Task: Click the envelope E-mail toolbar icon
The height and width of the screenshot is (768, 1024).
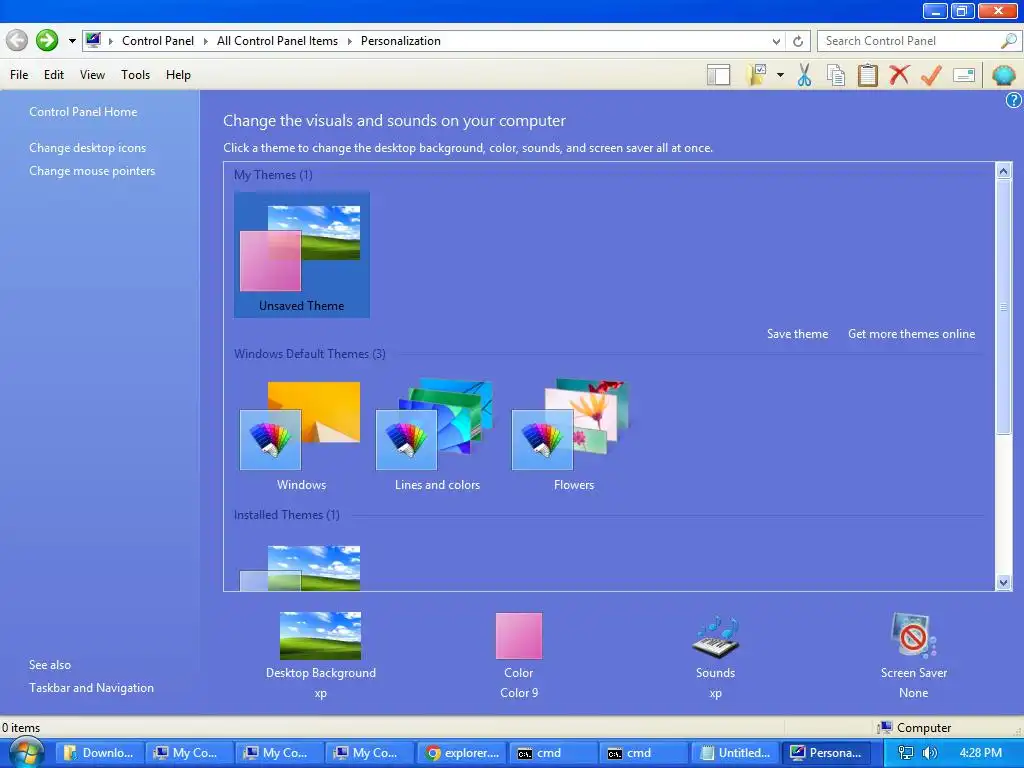Action: pos(964,75)
